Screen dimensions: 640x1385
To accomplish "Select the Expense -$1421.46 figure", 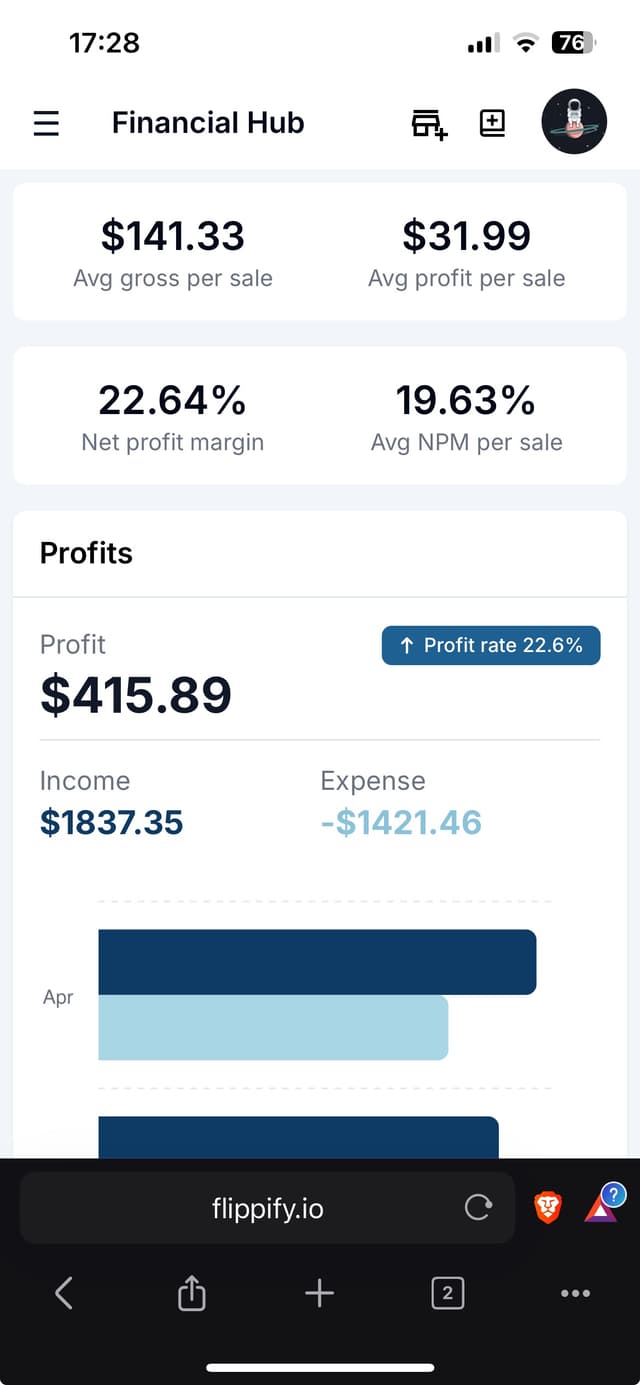I will tap(401, 821).
